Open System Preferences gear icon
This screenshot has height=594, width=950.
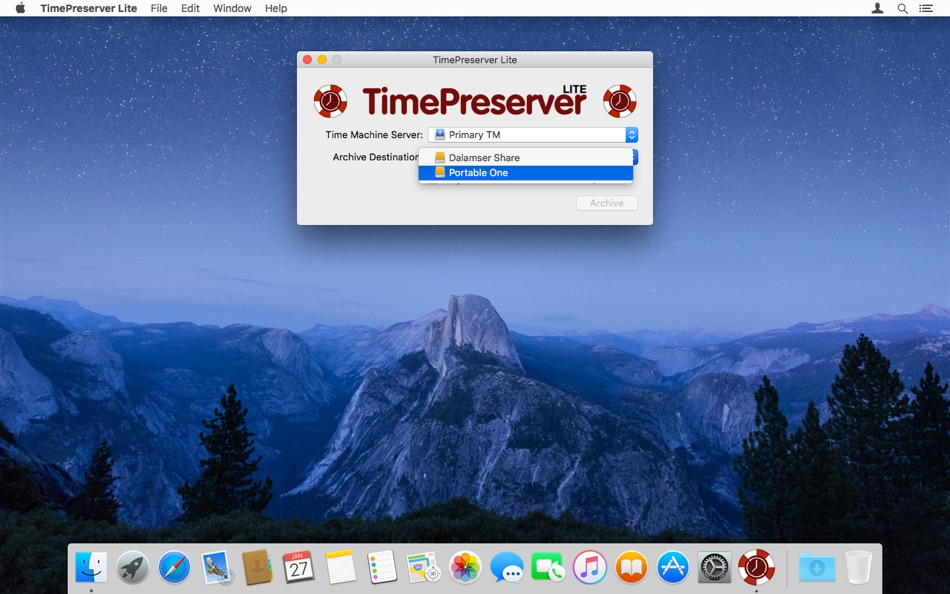[x=714, y=567]
